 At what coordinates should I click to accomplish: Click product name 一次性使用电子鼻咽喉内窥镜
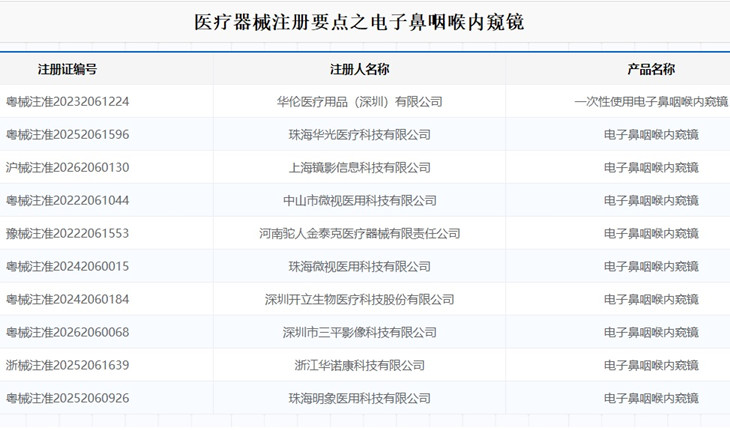click(651, 102)
